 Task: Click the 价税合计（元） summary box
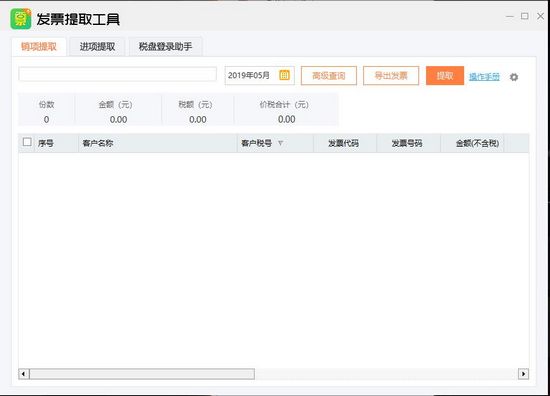(x=286, y=109)
